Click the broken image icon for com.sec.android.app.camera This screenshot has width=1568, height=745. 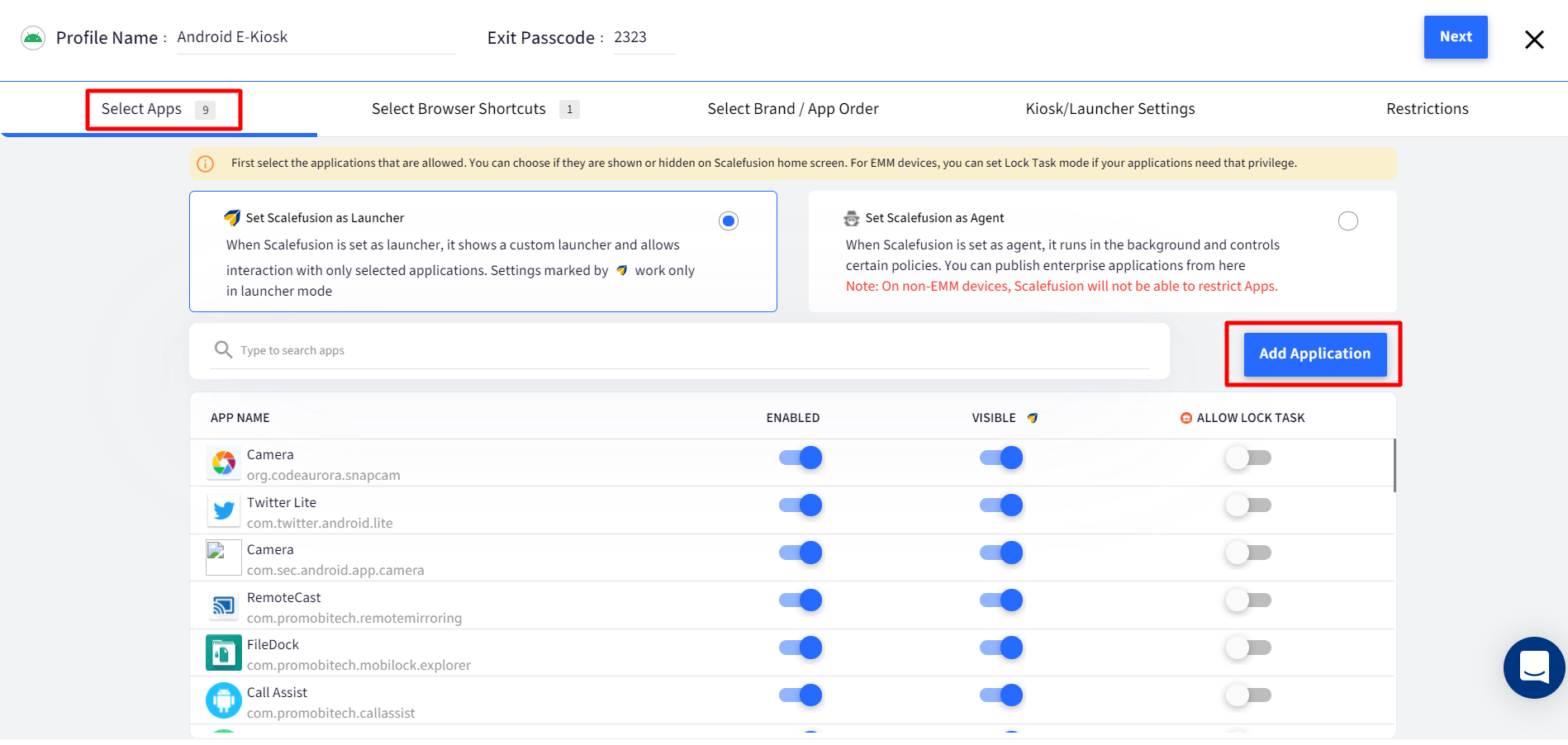click(x=223, y=558)
